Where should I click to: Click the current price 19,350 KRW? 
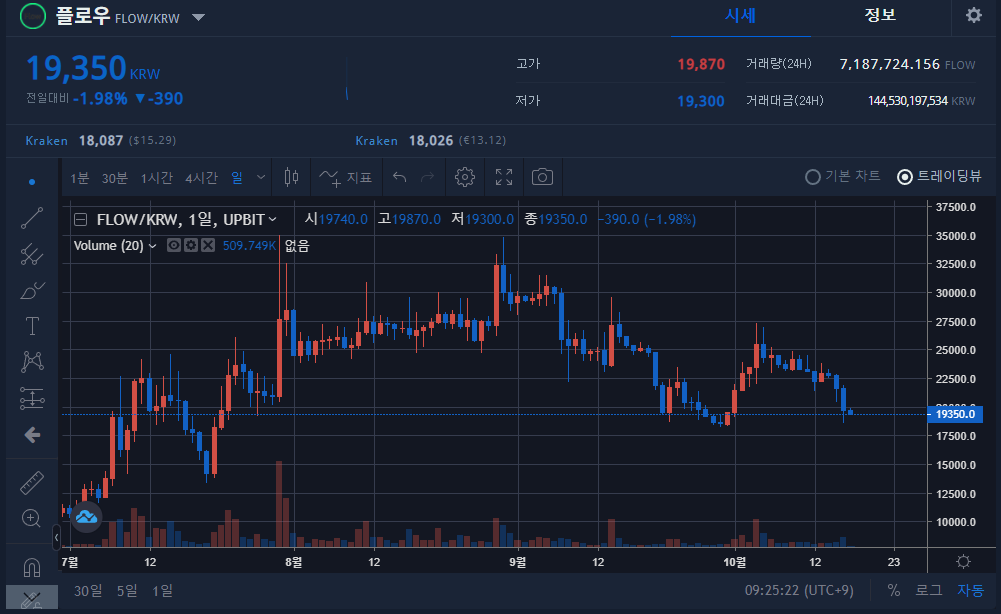[x=93, y=68]
